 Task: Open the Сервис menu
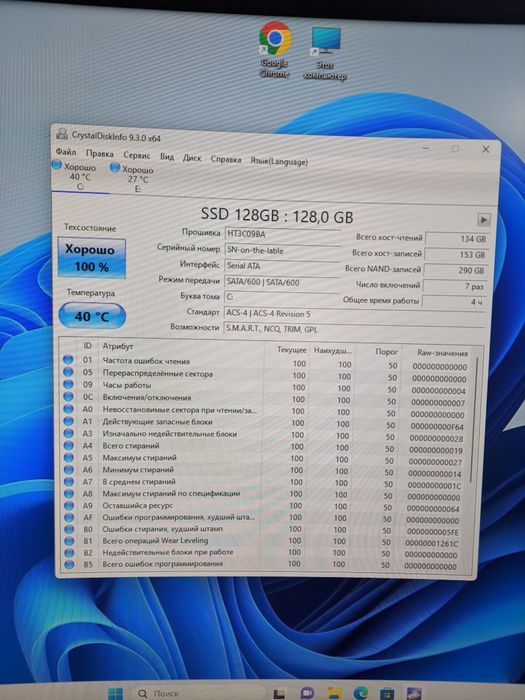click(137, 155)
